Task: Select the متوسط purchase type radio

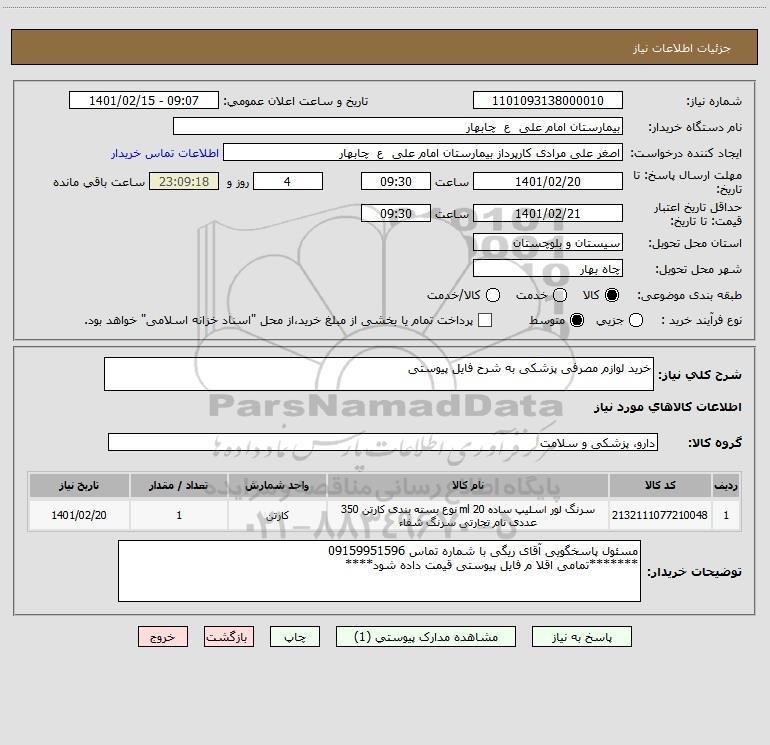Action: coord(577,320)
